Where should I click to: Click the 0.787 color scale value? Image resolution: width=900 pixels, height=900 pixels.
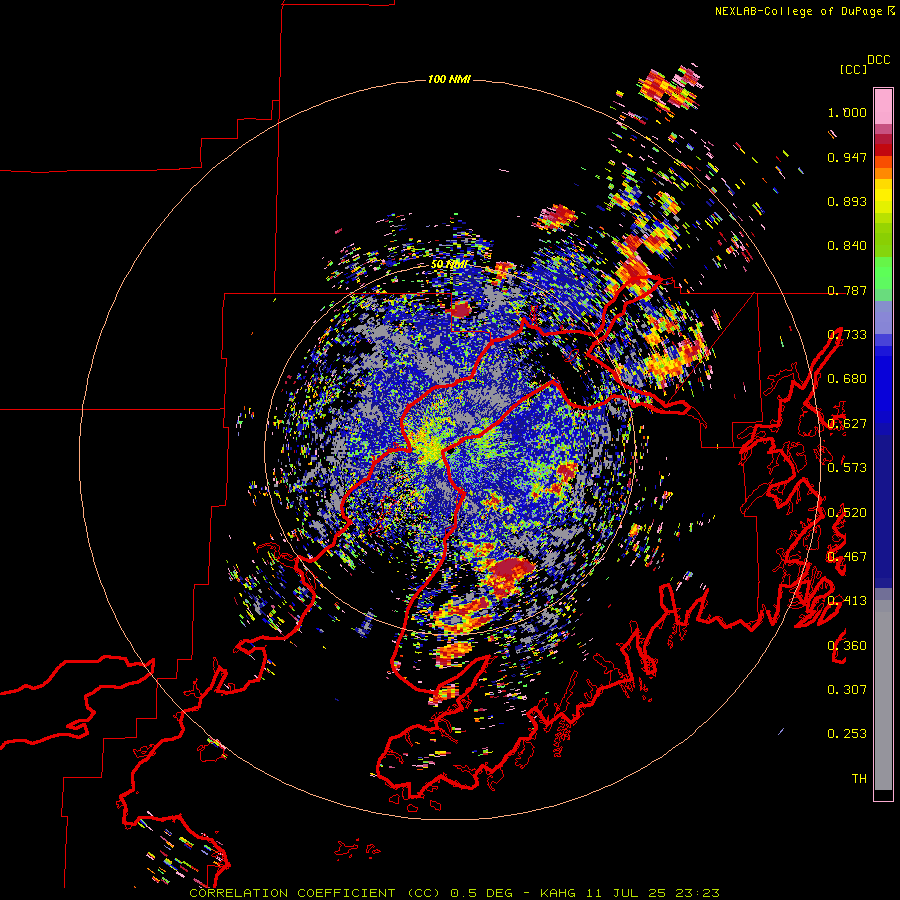pos(847,290)
